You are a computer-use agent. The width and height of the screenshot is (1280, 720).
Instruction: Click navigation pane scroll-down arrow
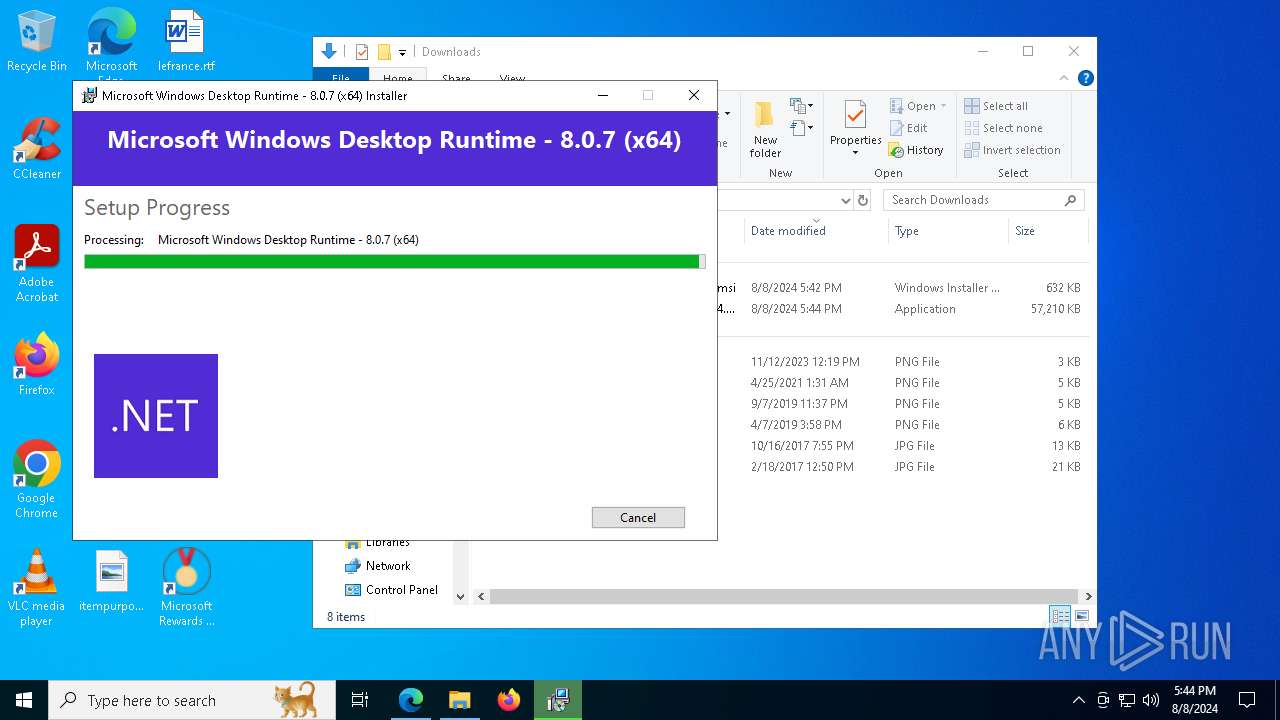(460, 596)
